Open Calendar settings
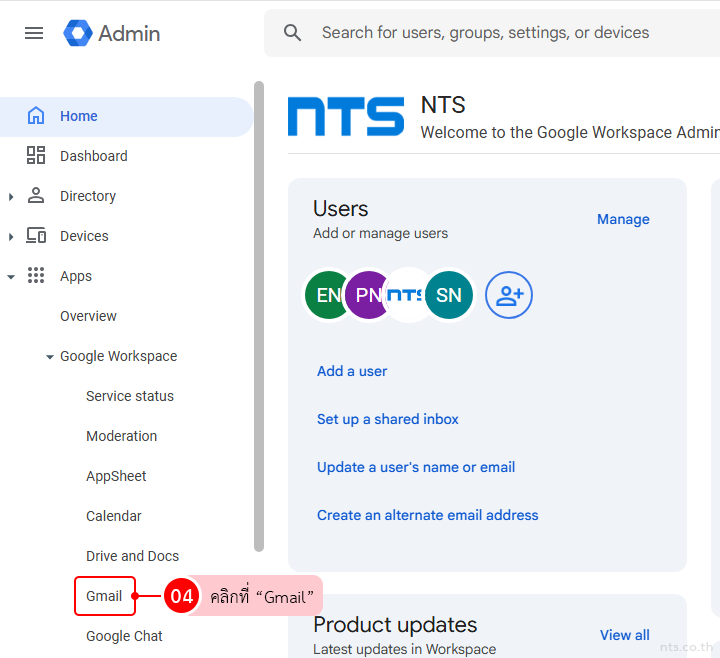Screen dimensions: 720x658 click(113, 516)
